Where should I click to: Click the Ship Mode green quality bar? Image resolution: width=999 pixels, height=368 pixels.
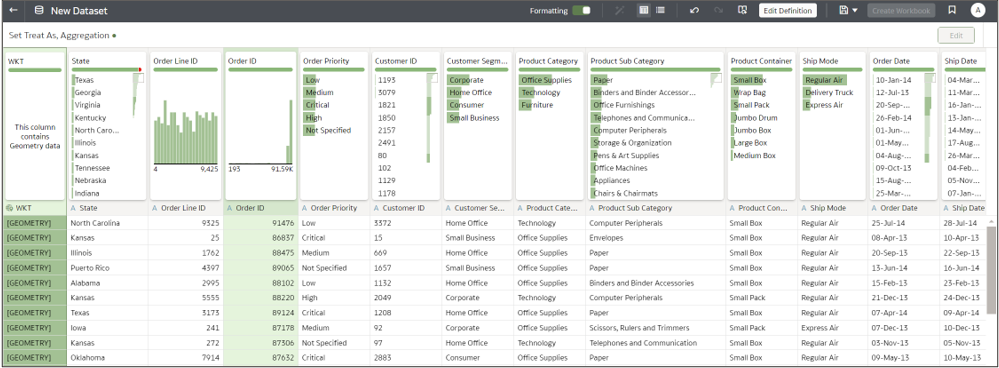833,69
